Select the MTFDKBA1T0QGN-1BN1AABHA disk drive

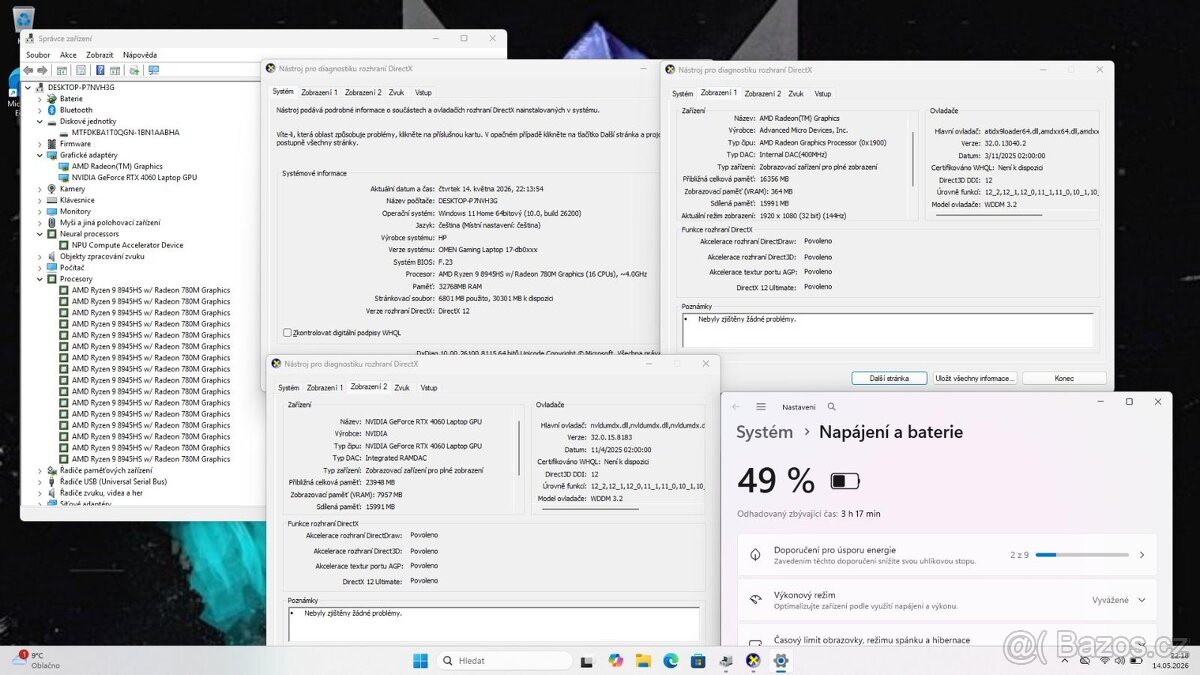coord(126,132)
